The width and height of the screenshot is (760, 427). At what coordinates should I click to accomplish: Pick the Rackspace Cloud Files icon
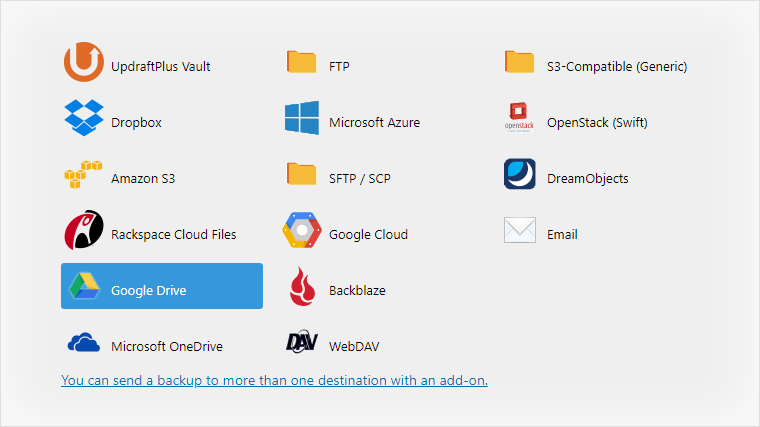(84, 230)
